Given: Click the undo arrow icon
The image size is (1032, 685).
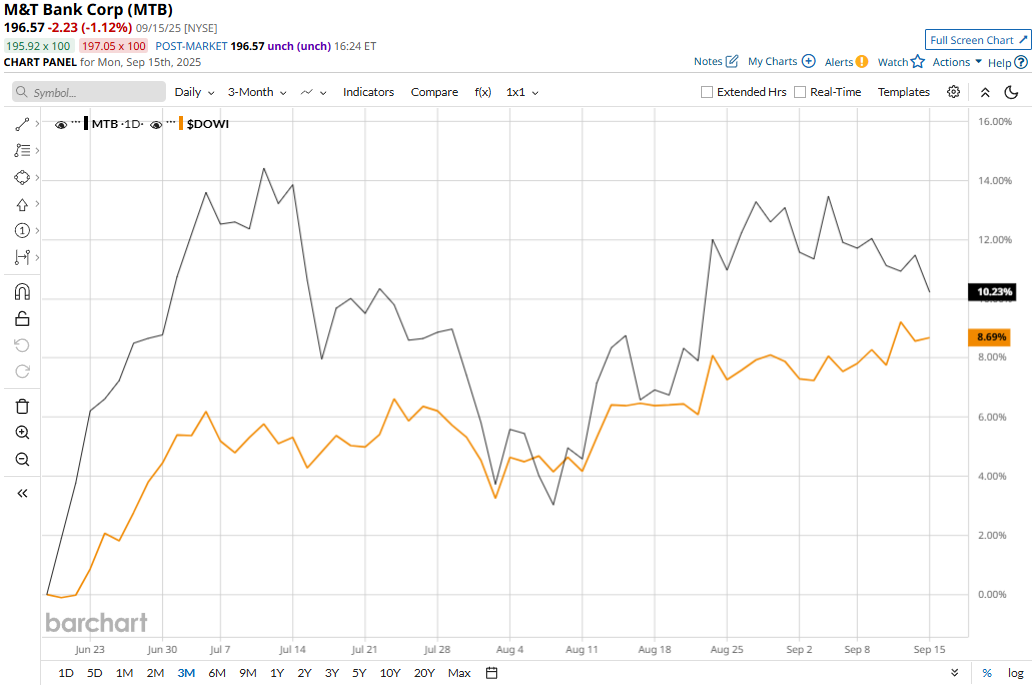Looking at the screenshot, I should tap(22, 345).
